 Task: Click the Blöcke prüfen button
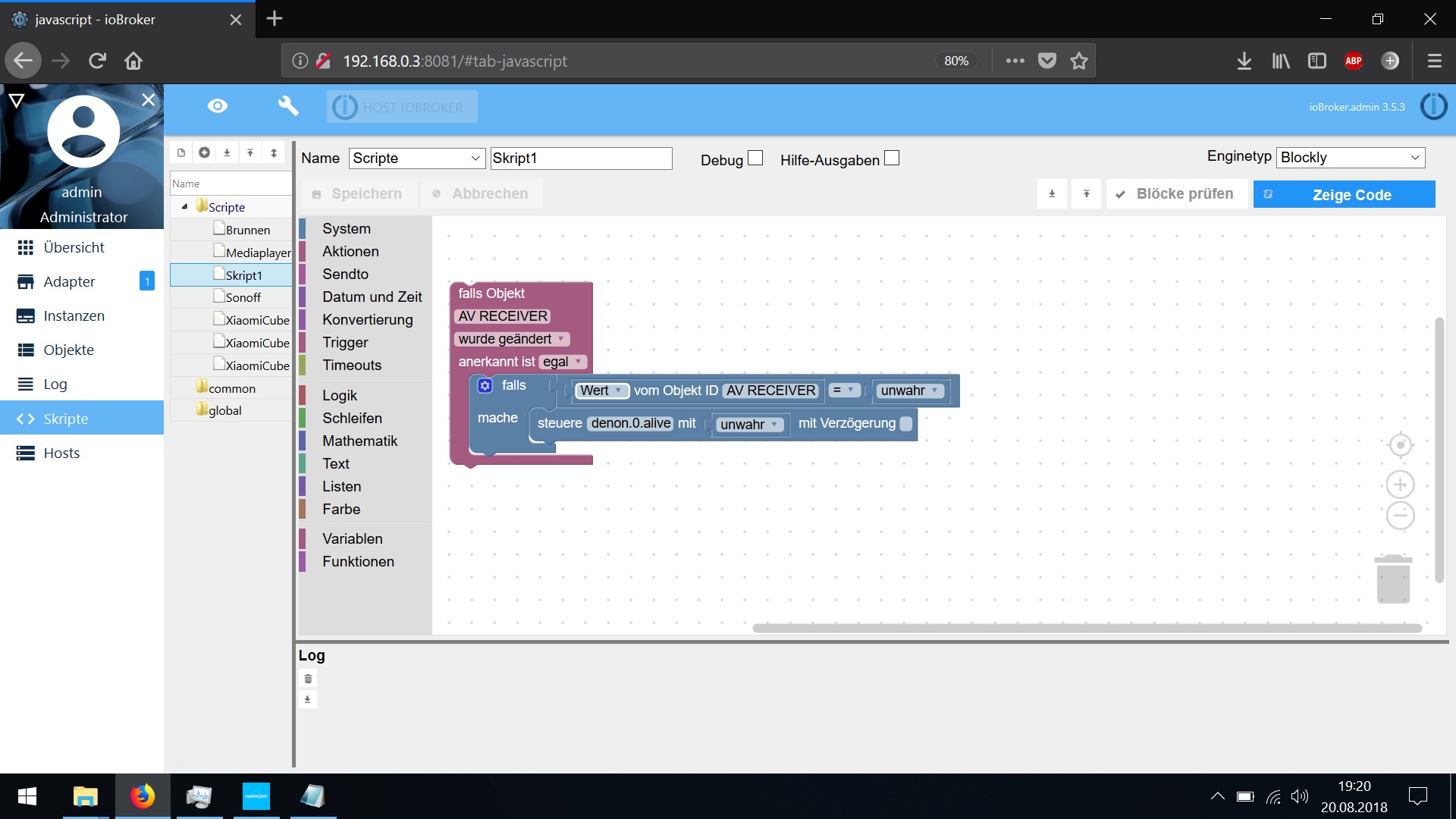click(1176, 194)
